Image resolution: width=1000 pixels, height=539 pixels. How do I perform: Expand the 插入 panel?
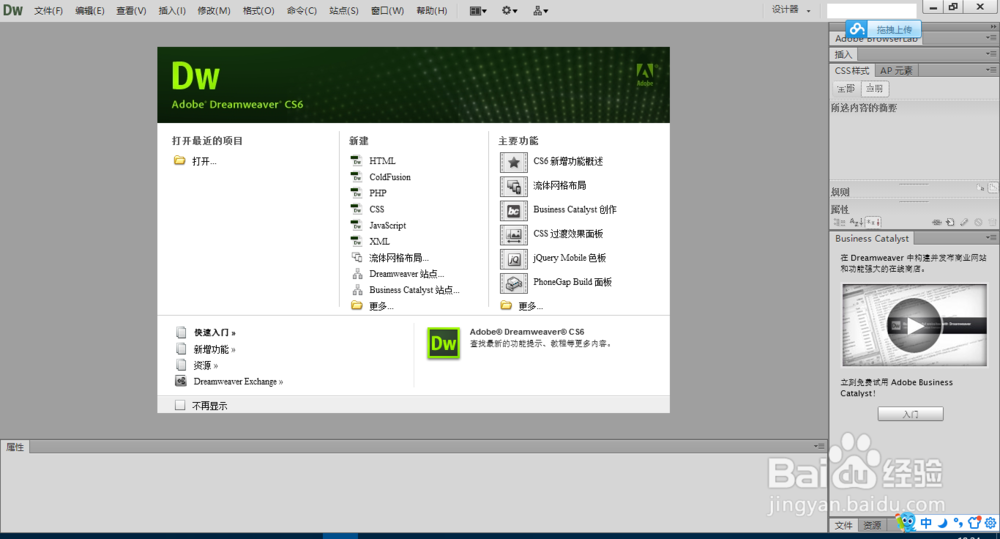click(844, 54)
